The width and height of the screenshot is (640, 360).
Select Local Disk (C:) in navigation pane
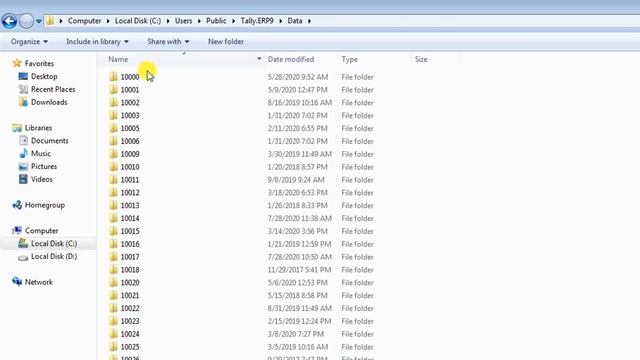click(54, 244)
